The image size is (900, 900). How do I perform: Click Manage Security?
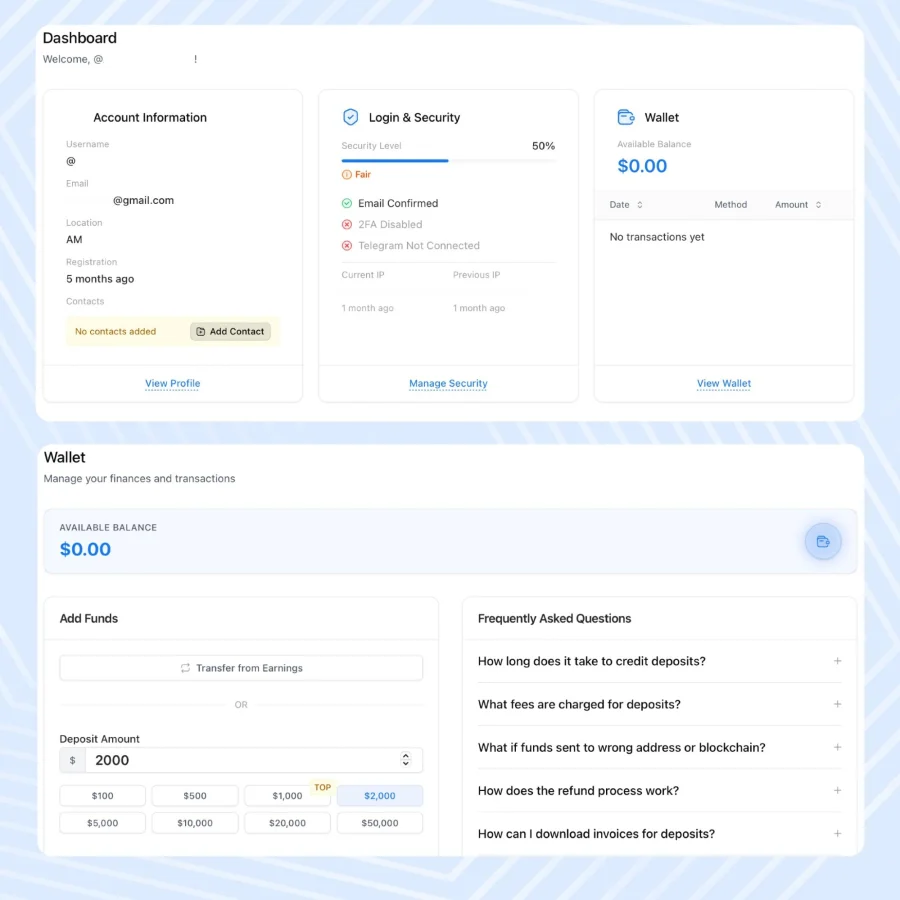coord(448,383)
